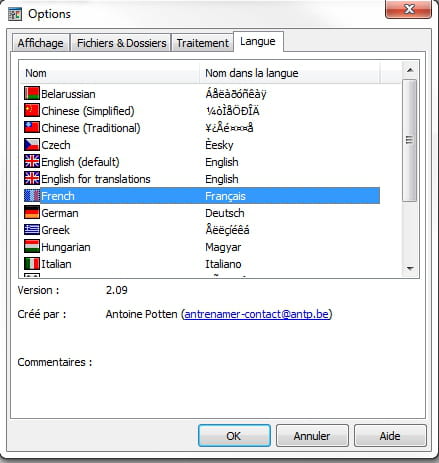Select English for translations entry
Screen dimensions: 439x463
coord(202,179)
